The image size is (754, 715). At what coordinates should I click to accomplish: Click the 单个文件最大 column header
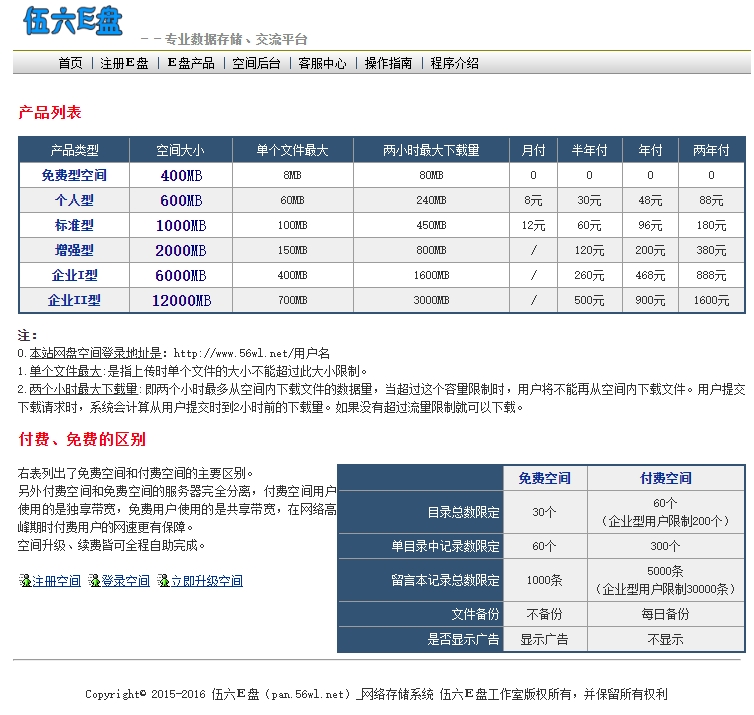[292, 151]
